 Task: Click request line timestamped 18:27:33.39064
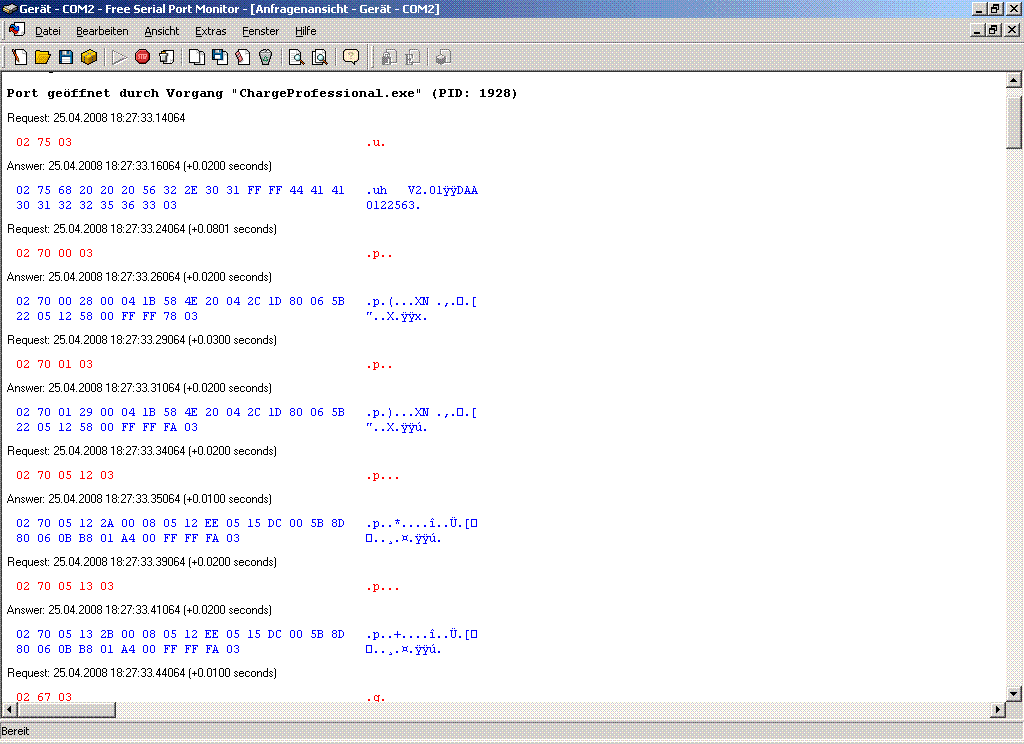(142, 562)
